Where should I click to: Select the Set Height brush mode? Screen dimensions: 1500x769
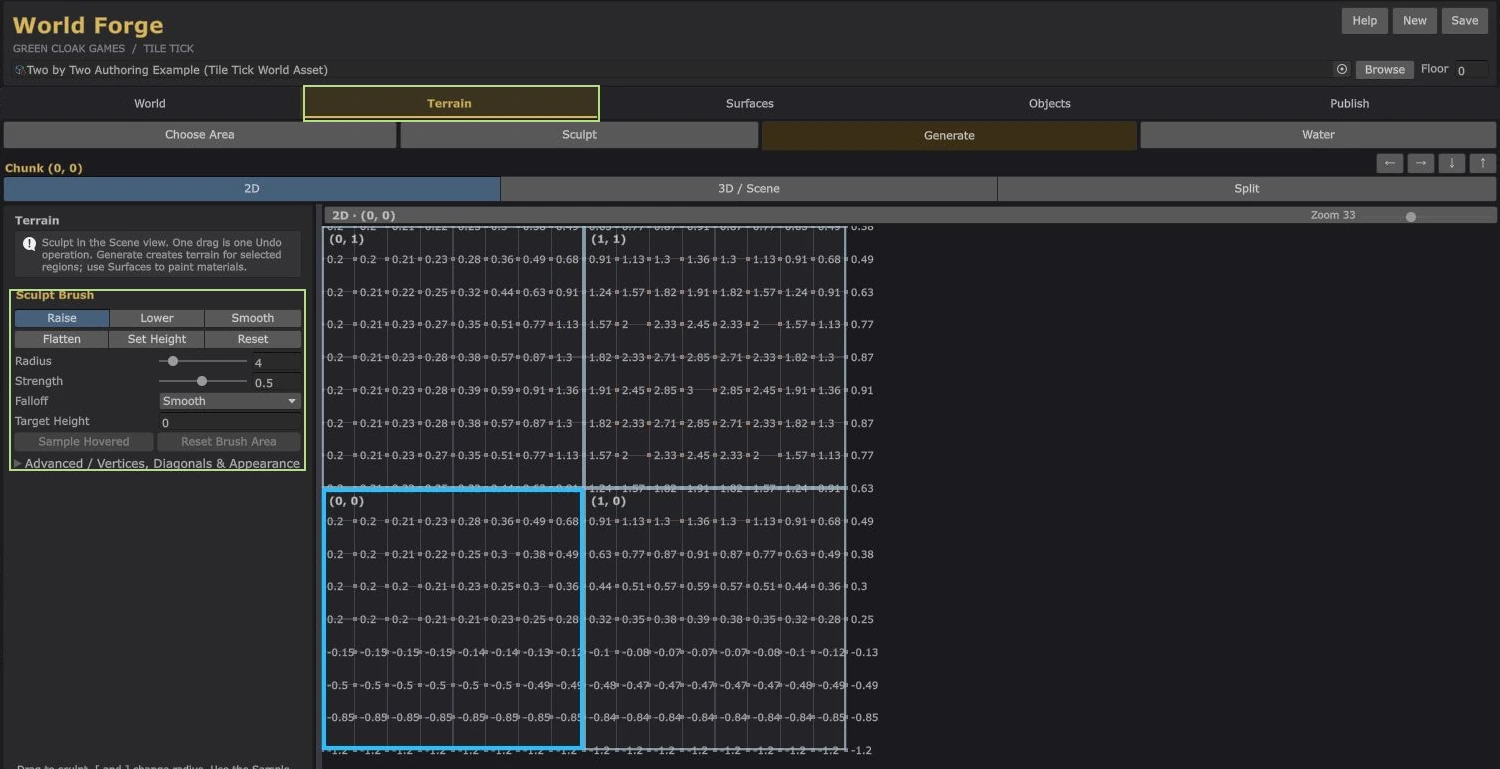pyautogui.click(x=157, y=339)
